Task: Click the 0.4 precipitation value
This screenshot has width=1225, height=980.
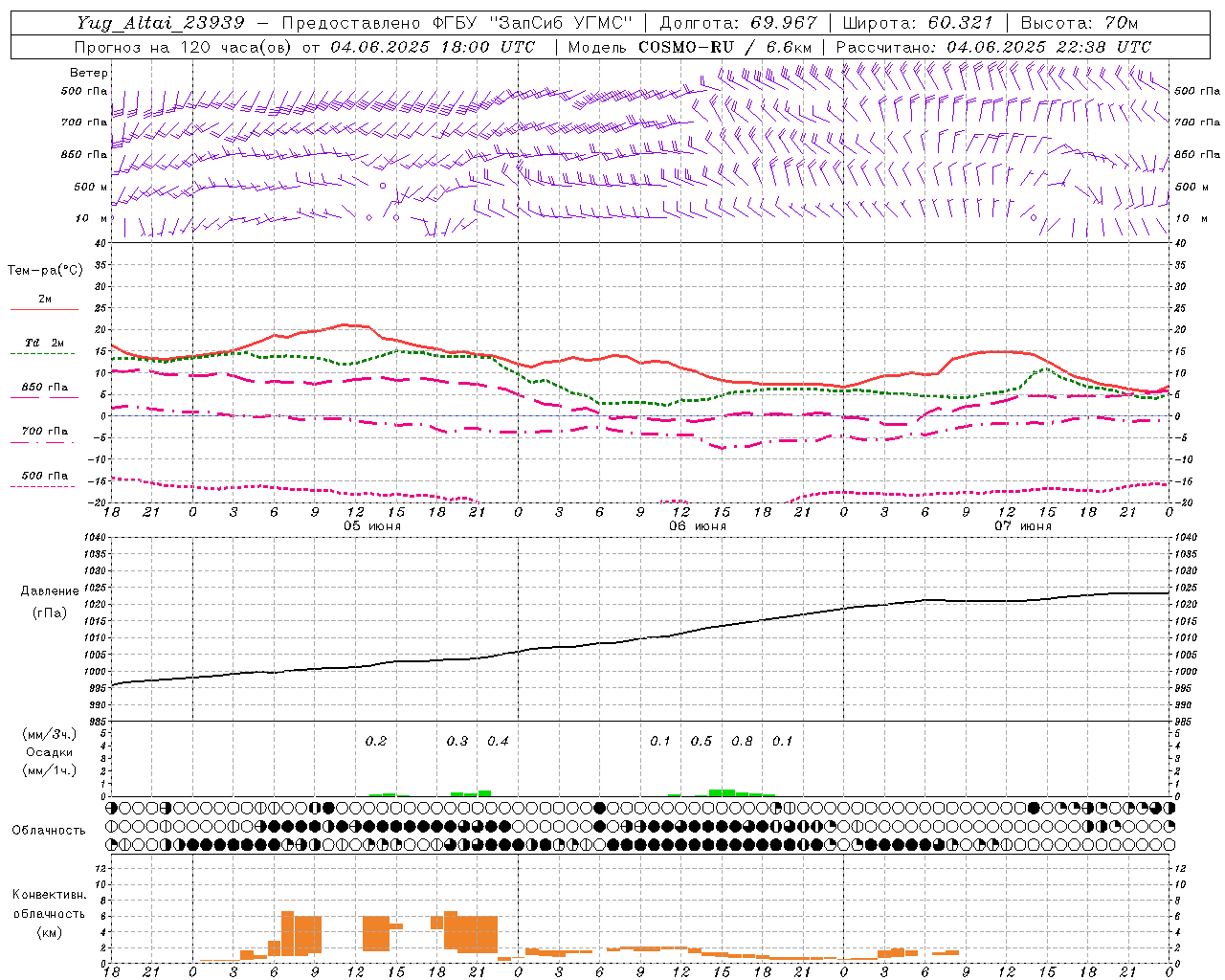Action: (498, 742)
